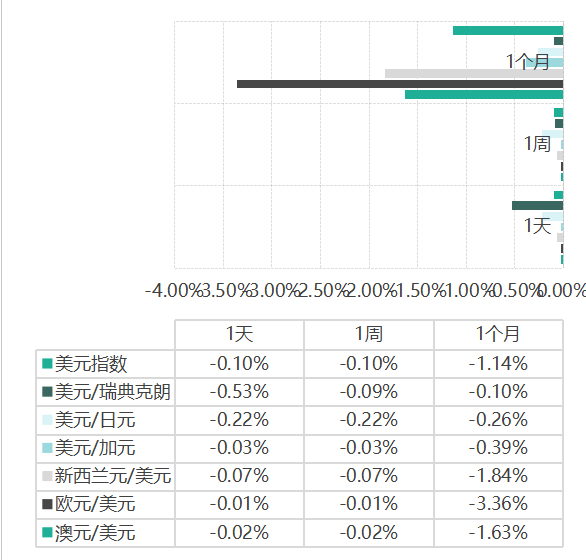Click the 美元指数 legend color swatch

tap(47, 364)
